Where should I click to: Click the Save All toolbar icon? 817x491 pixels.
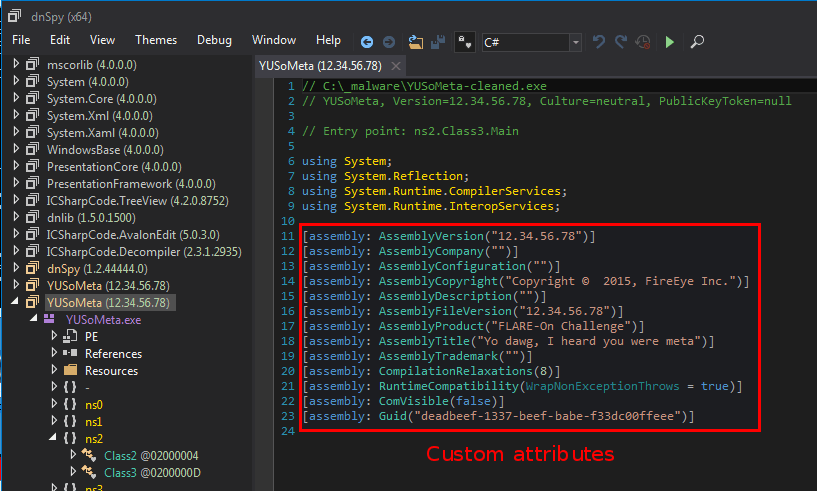point(437,41)
